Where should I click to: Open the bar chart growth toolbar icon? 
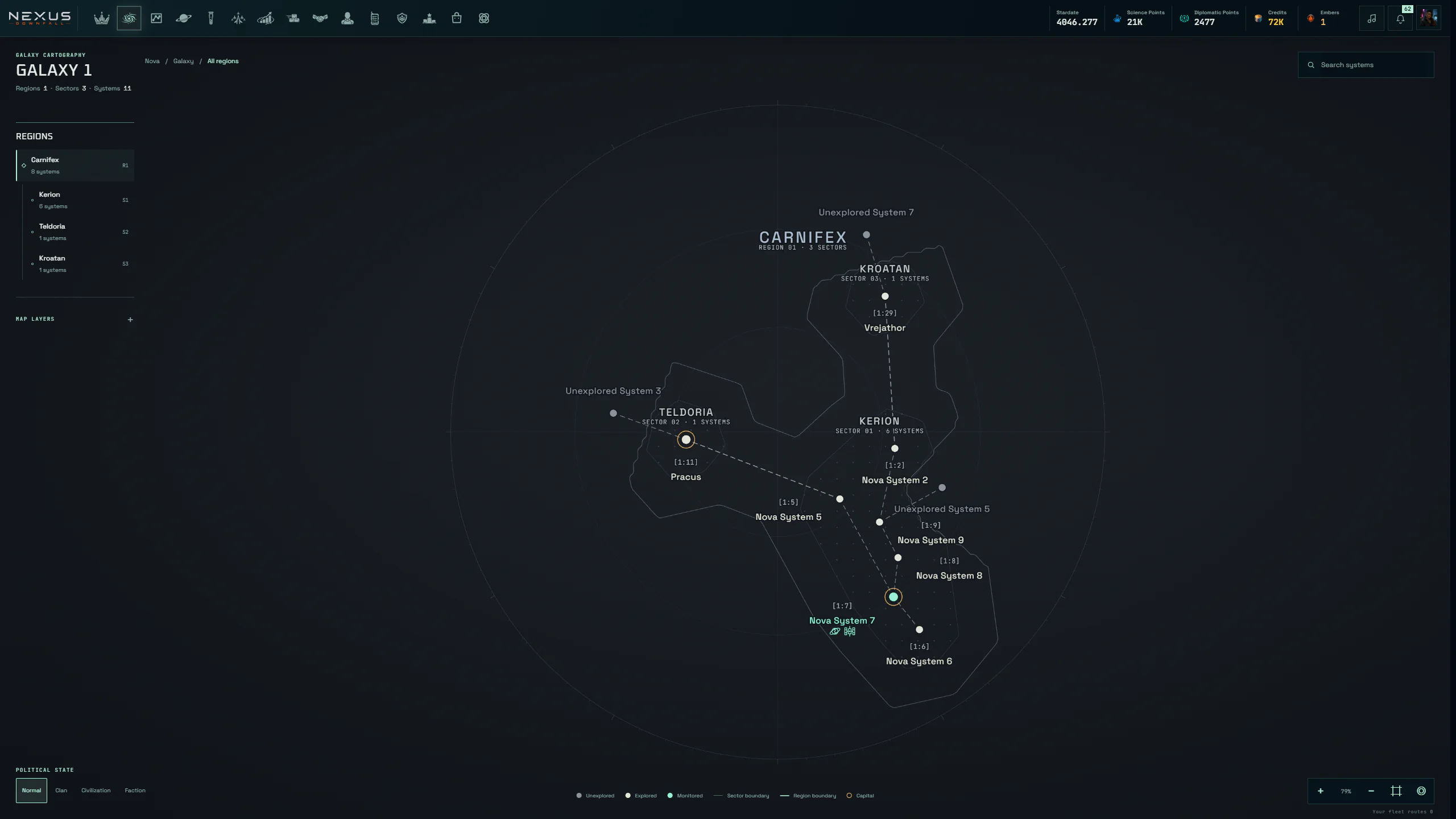tap(266, 18)
